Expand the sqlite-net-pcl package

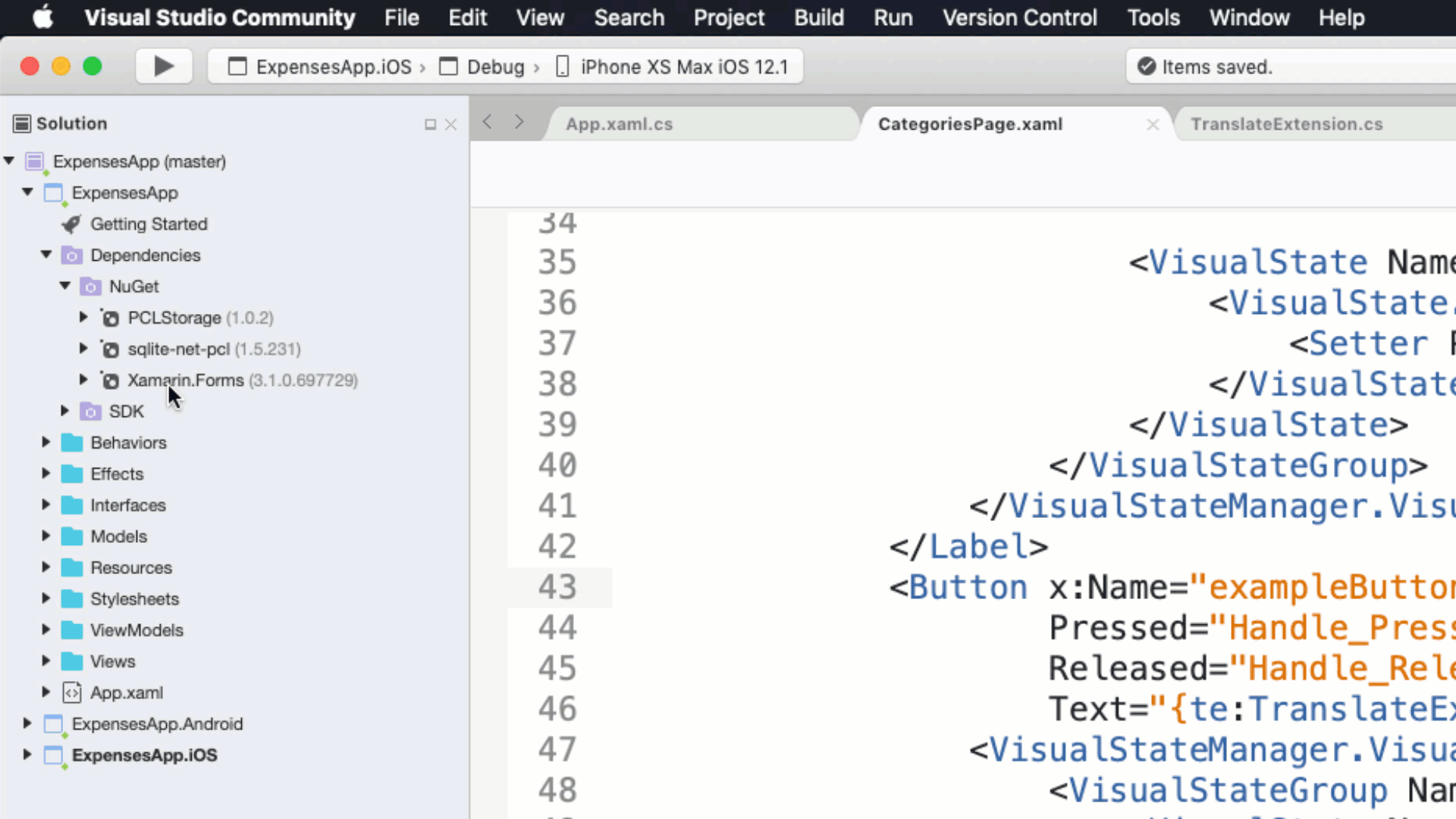click(83, 348)
